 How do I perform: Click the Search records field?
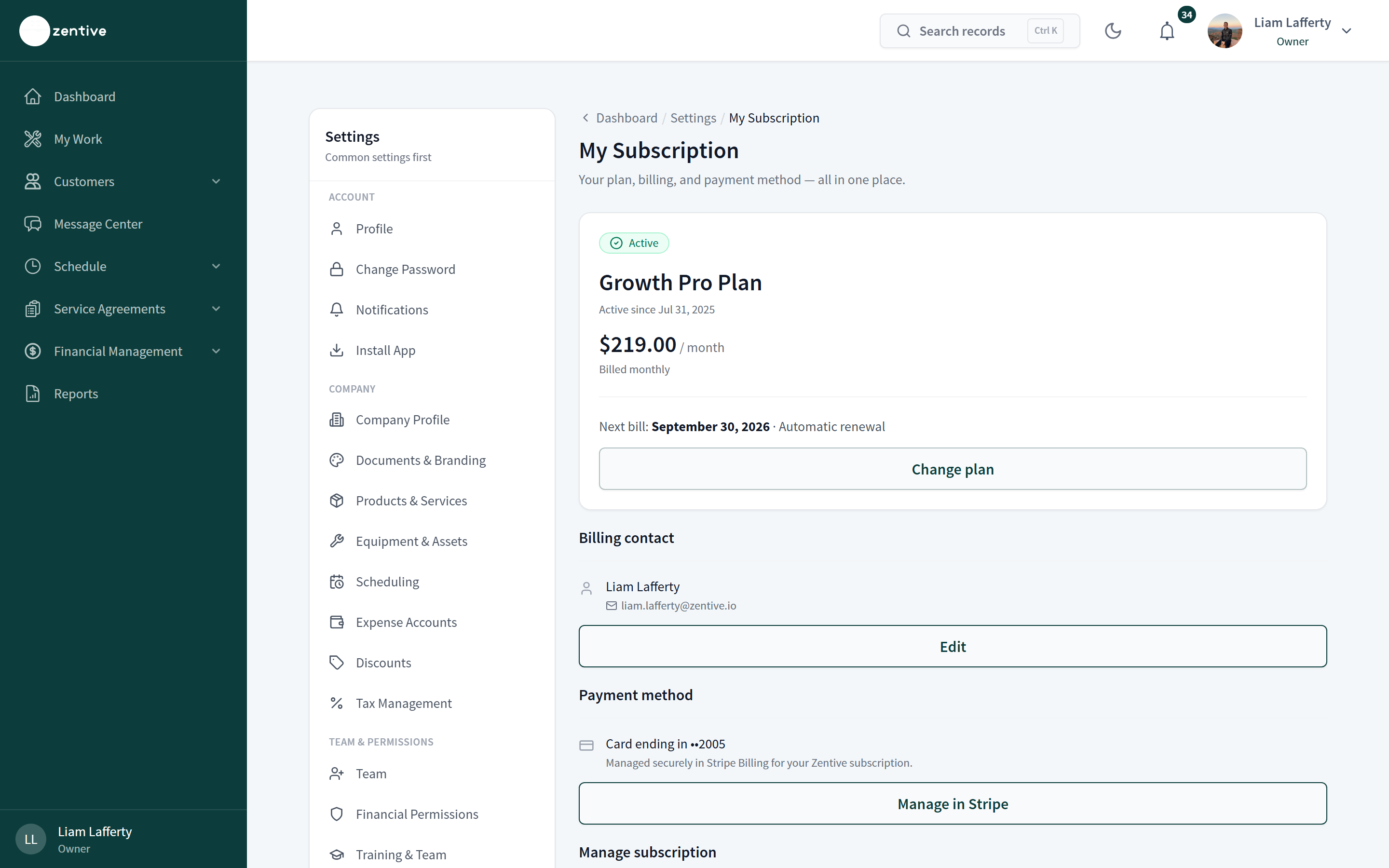tap(980, 31)
